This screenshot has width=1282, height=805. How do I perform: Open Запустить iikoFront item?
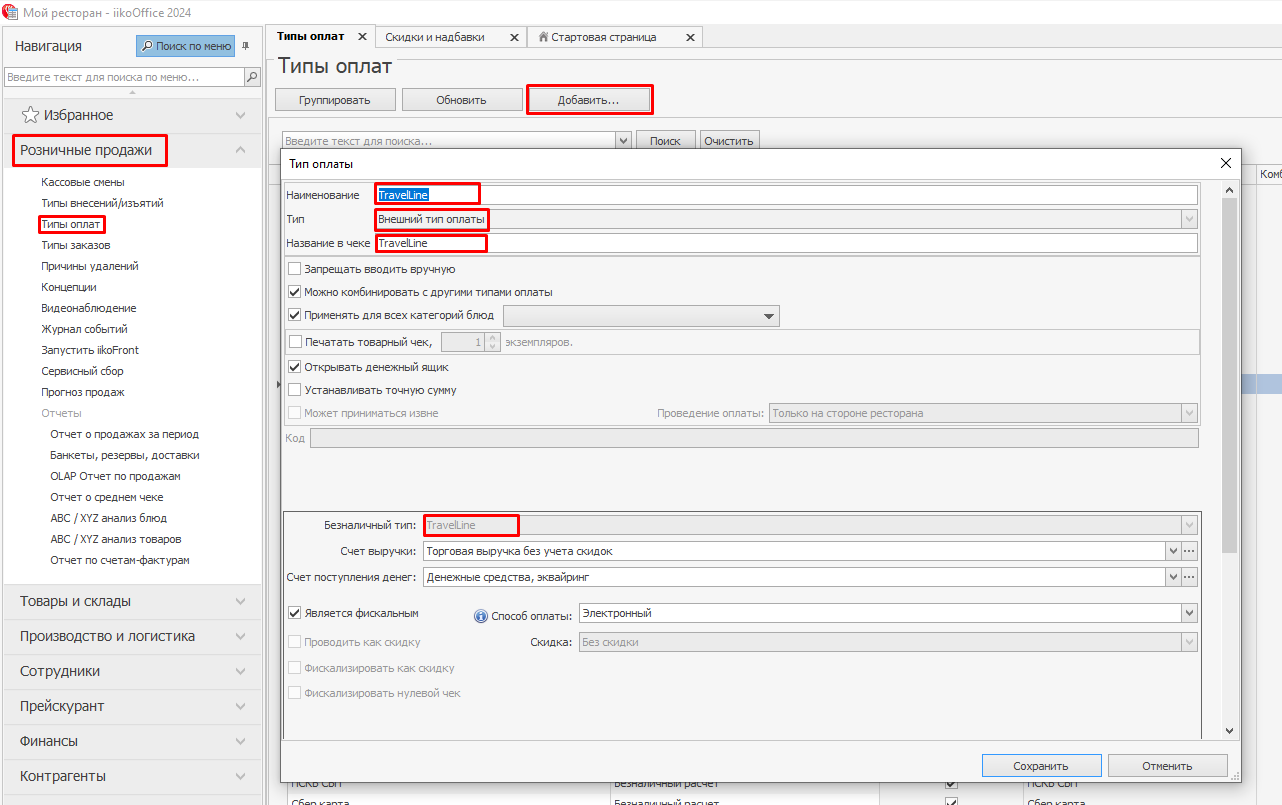pos(90,350)
